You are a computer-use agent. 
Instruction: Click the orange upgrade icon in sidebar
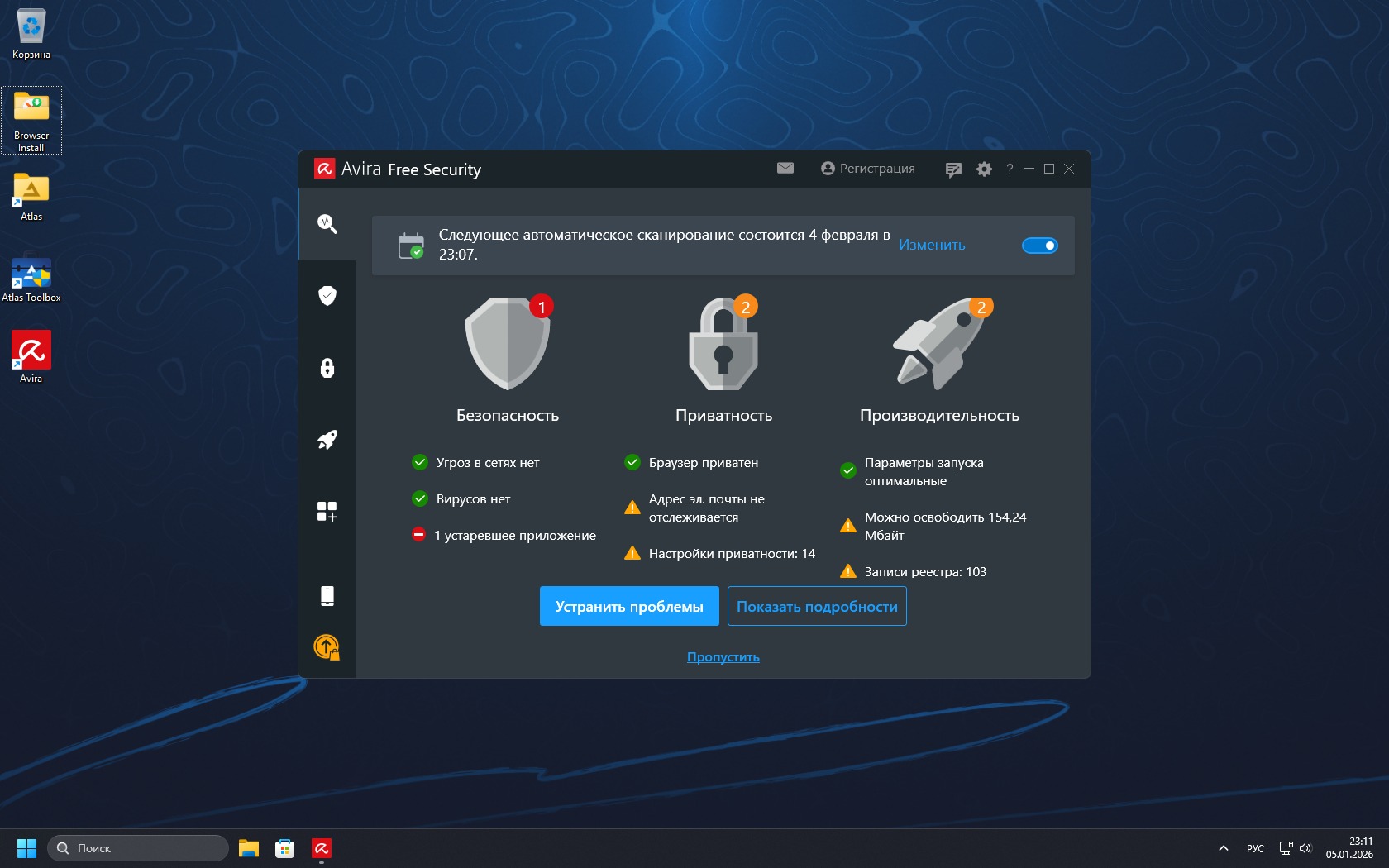[x=327, y=647]
